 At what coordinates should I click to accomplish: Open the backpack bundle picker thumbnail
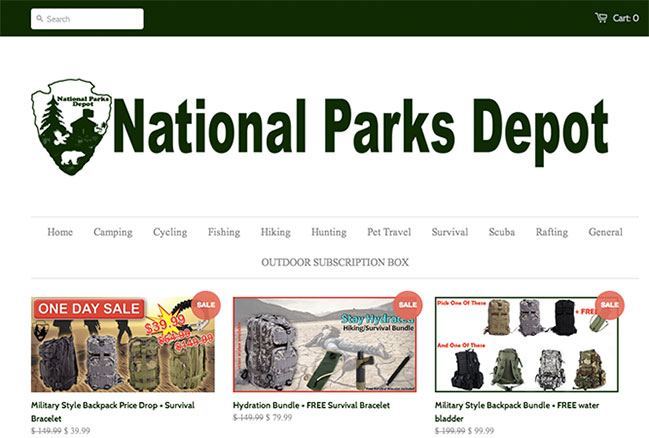click(527, 344)
